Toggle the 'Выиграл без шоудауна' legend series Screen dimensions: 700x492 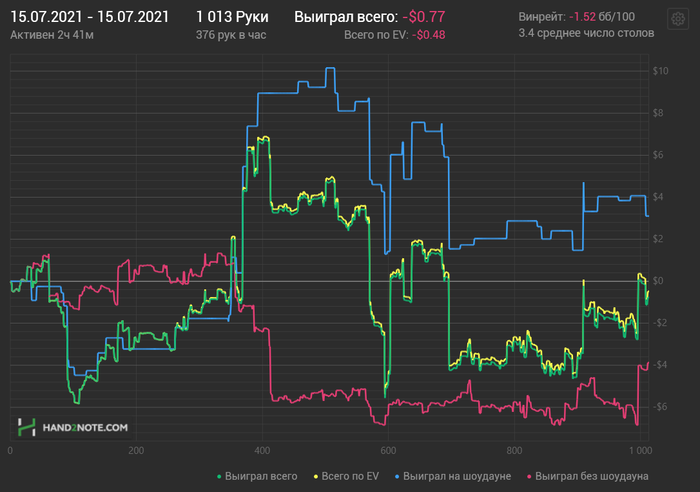point(588,476)
